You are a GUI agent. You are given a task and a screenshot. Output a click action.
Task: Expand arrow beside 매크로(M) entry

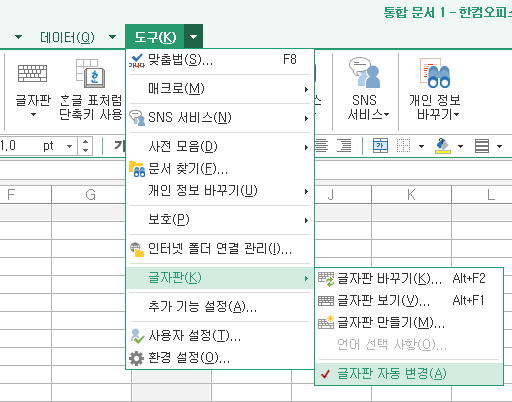[x=306, y=89]
